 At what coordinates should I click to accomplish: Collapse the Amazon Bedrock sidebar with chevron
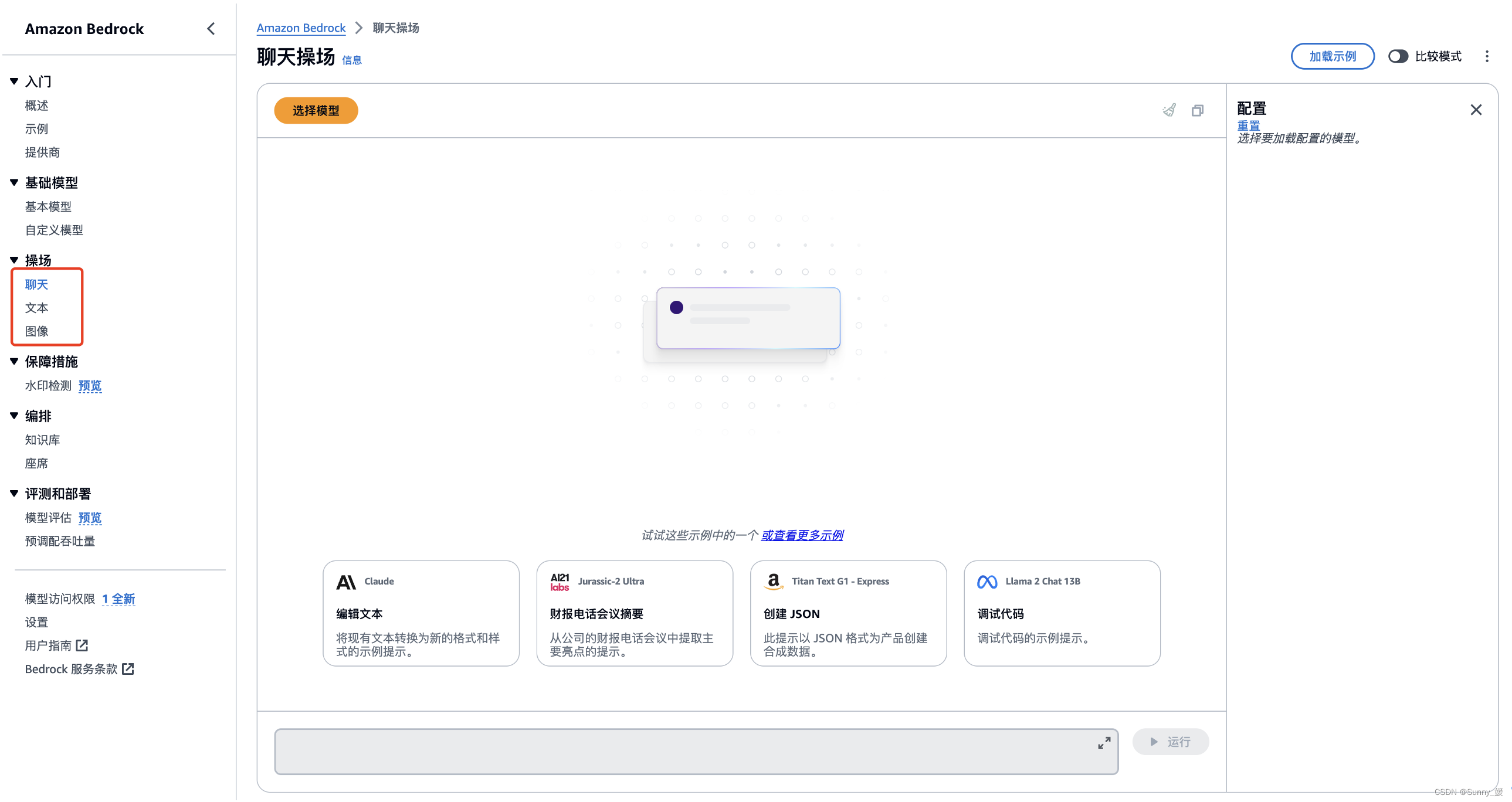click(211, 29)
